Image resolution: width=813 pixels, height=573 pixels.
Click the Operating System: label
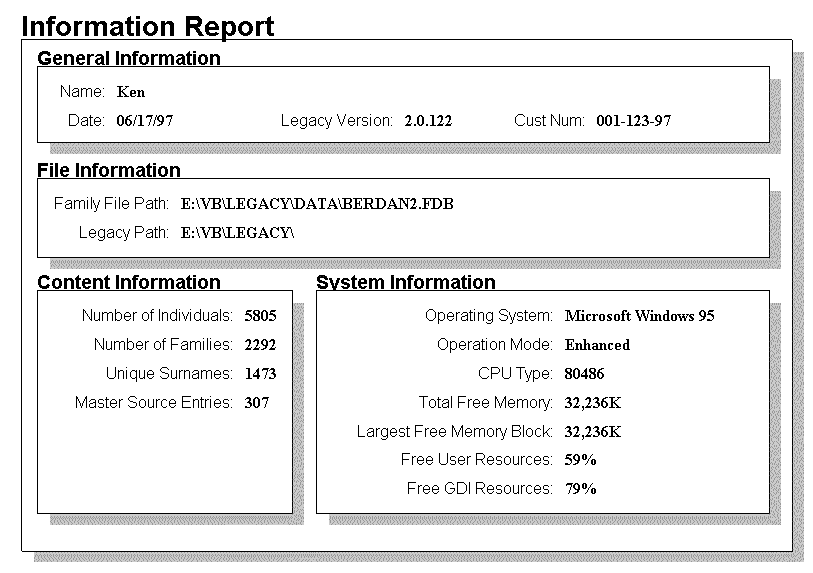point(489,315)
